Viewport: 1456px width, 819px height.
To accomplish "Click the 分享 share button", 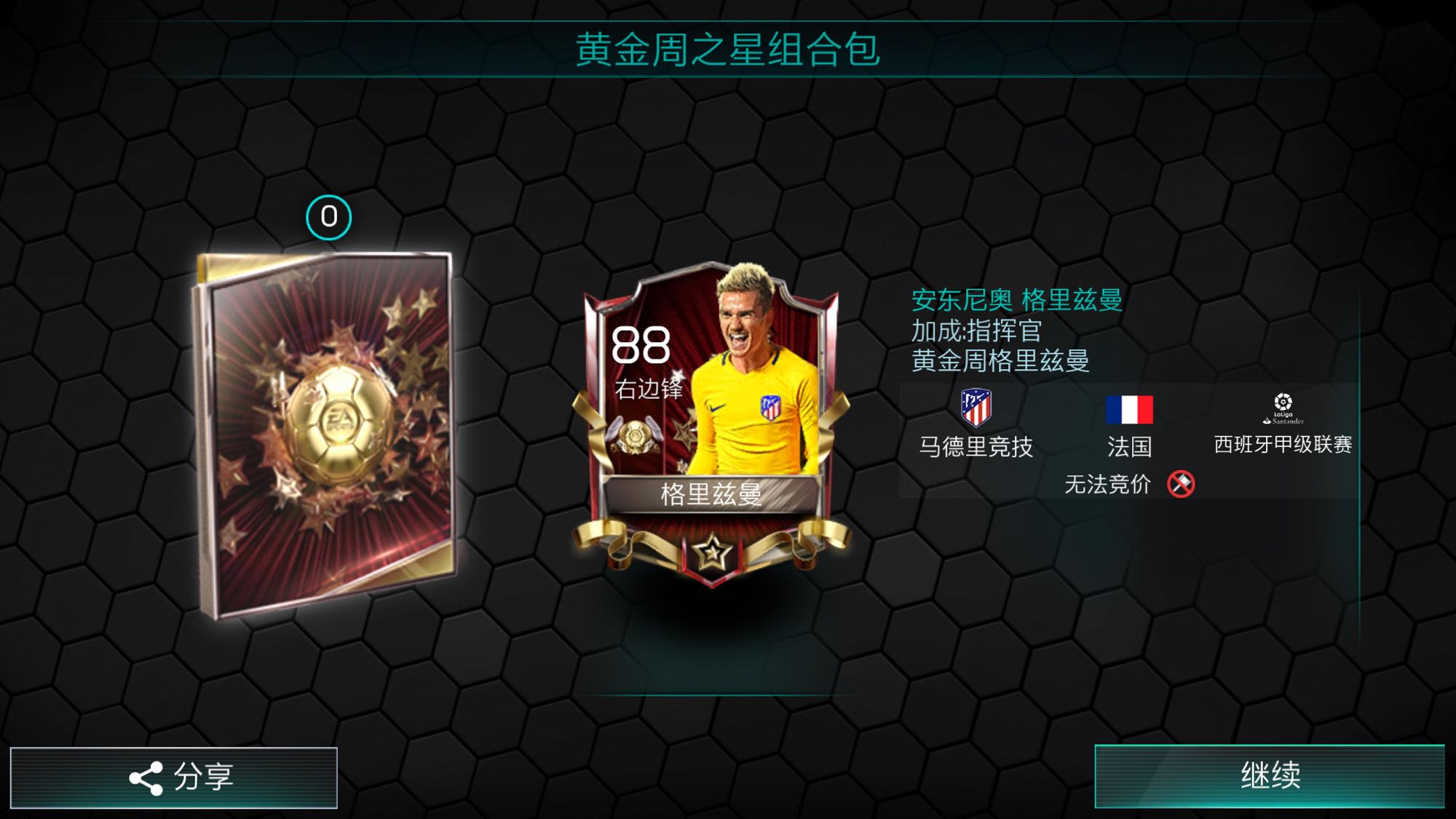I will pyautogui.click(x=174, y=777).
